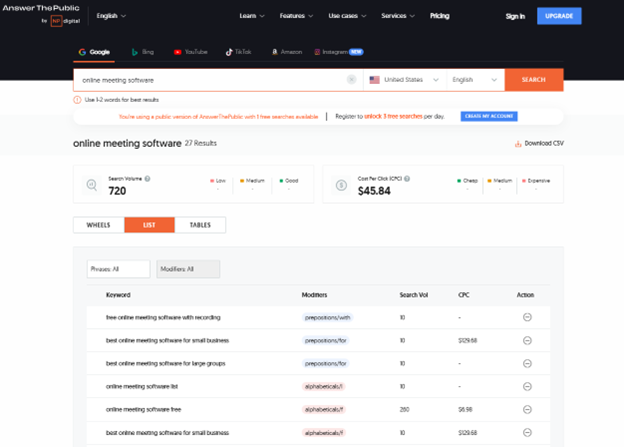Expand the Features menu

tap(296, 16)
